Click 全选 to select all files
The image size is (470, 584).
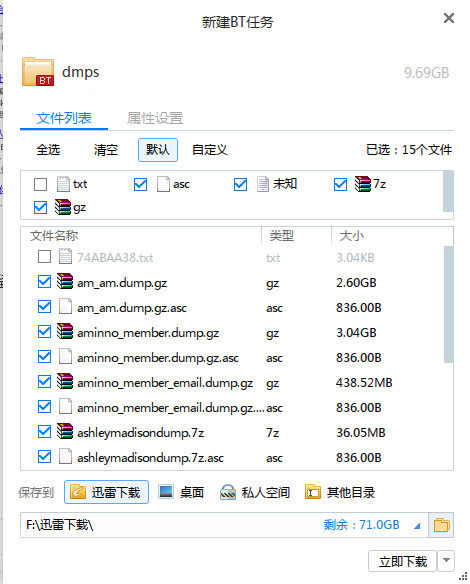pos(48,150)
